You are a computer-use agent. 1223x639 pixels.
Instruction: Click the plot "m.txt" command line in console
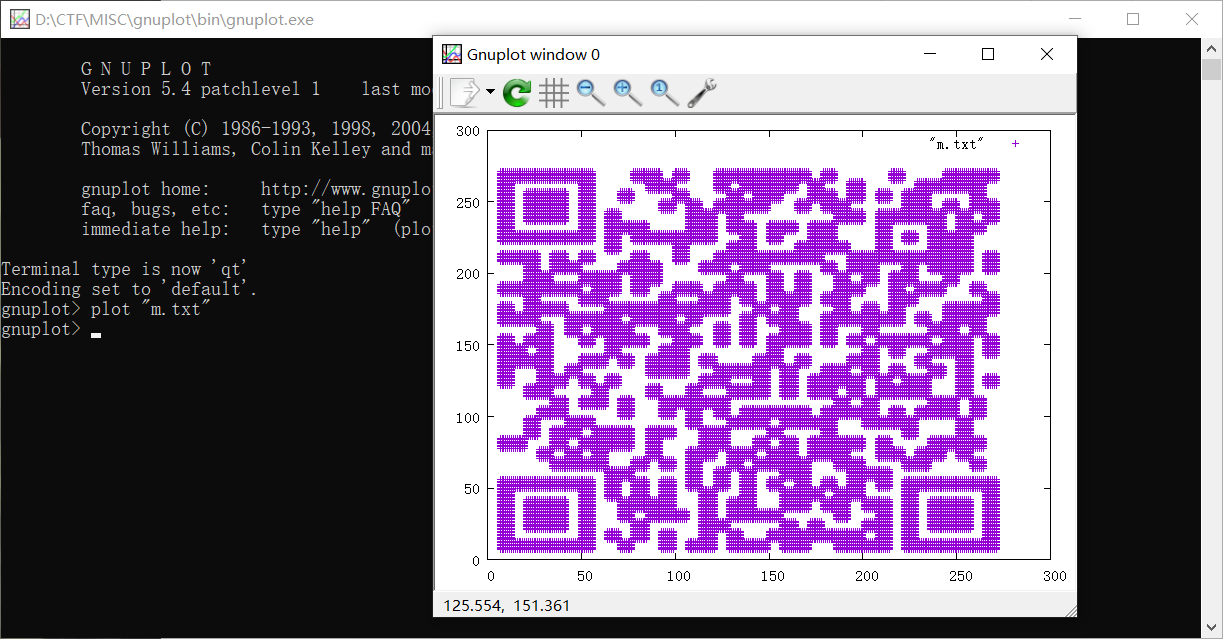point(106,309)
